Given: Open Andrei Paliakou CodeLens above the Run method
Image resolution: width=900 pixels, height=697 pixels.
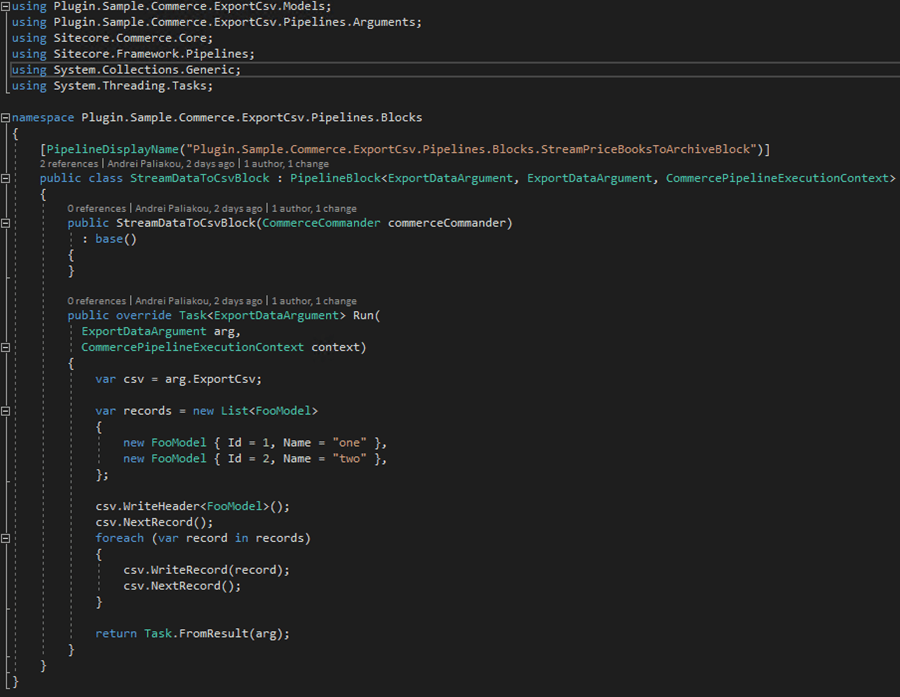Looking at the screenshot, I should pos(199,301).
